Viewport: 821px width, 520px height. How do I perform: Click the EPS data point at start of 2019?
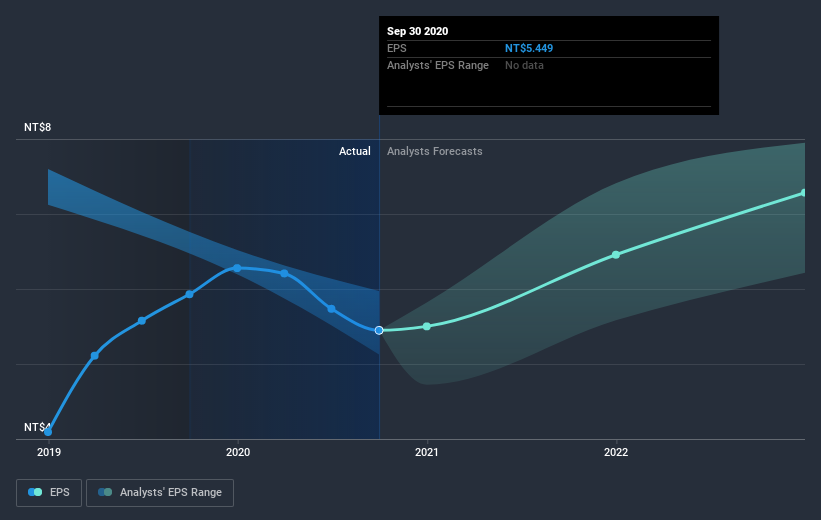point(48,431)
